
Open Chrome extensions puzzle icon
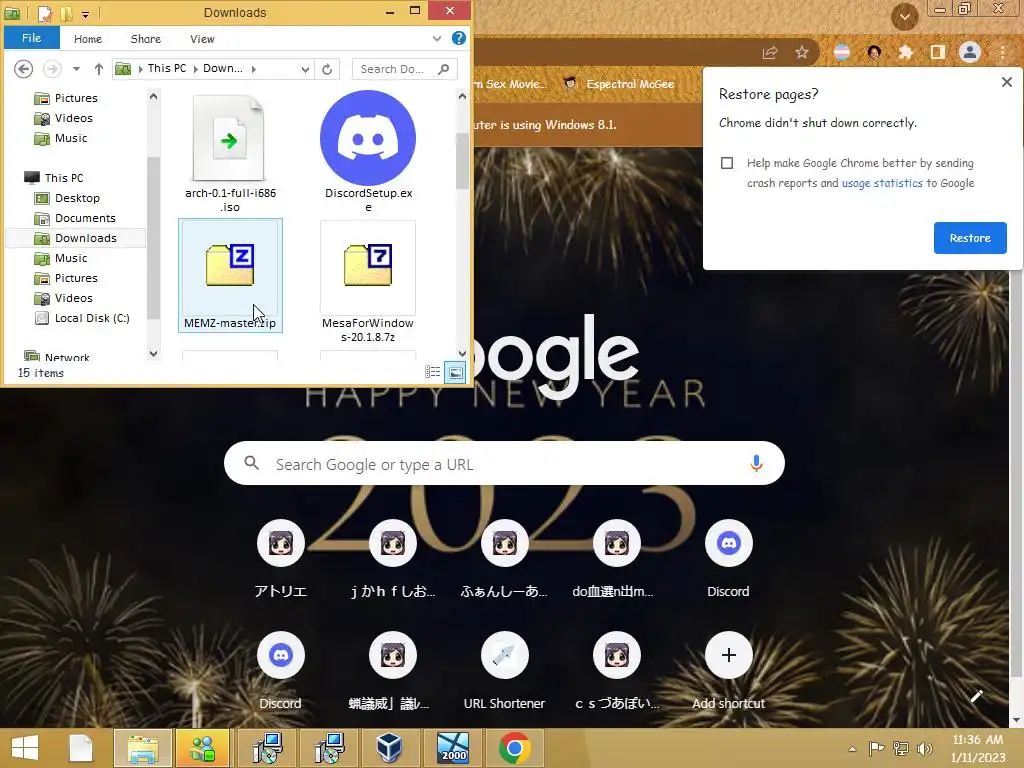[906, 52]
